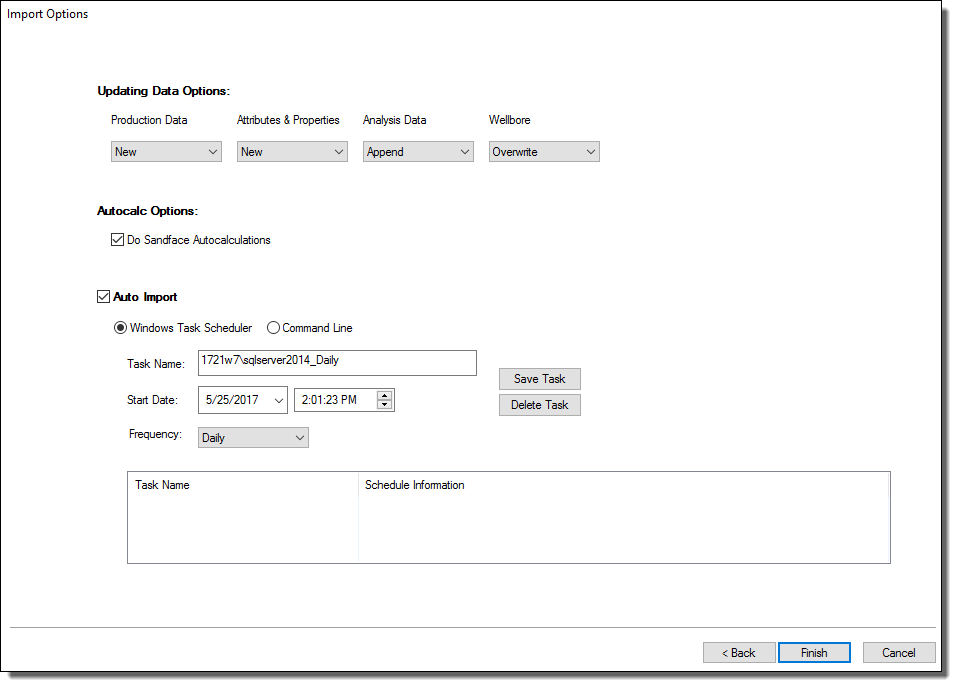Decrease time with the down spinner arrow

click(384, 405)
